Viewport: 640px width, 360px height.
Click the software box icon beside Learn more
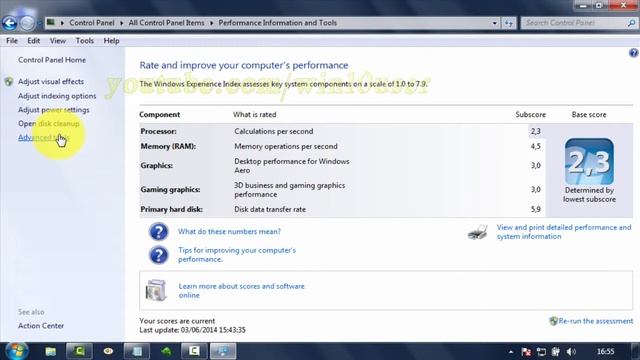coord(156,291)
